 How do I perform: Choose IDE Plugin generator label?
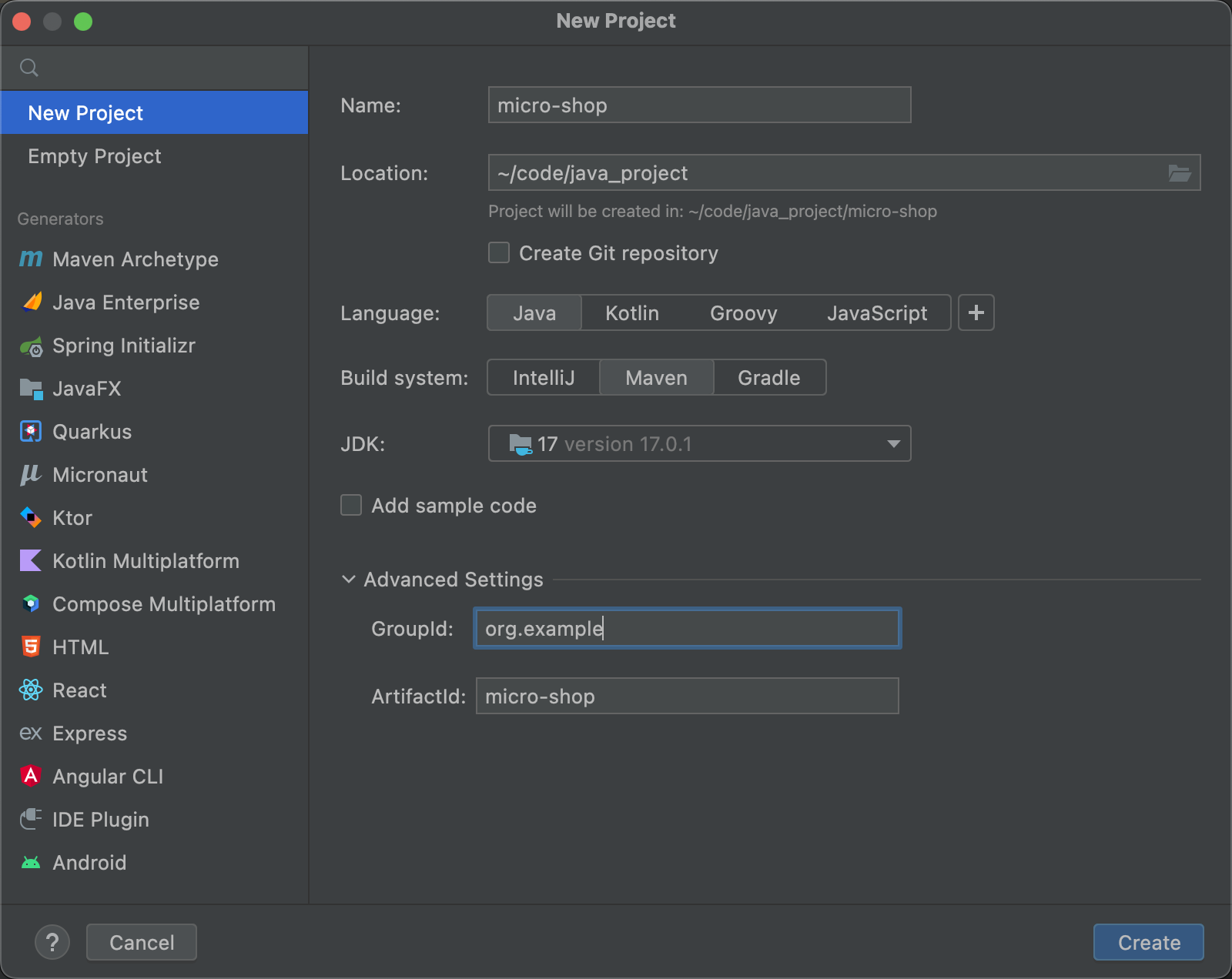[101, 820]
